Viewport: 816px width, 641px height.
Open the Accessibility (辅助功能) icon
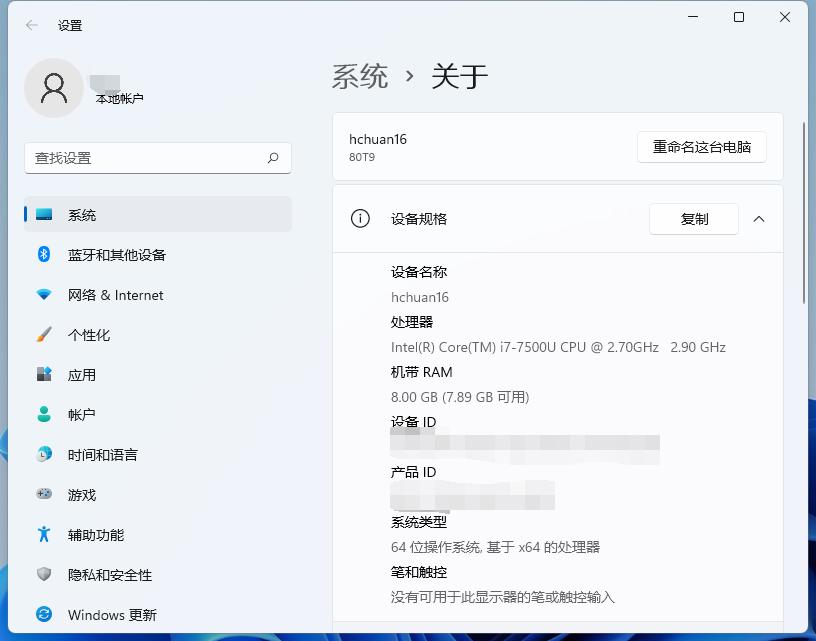click(x=42, y=535)
